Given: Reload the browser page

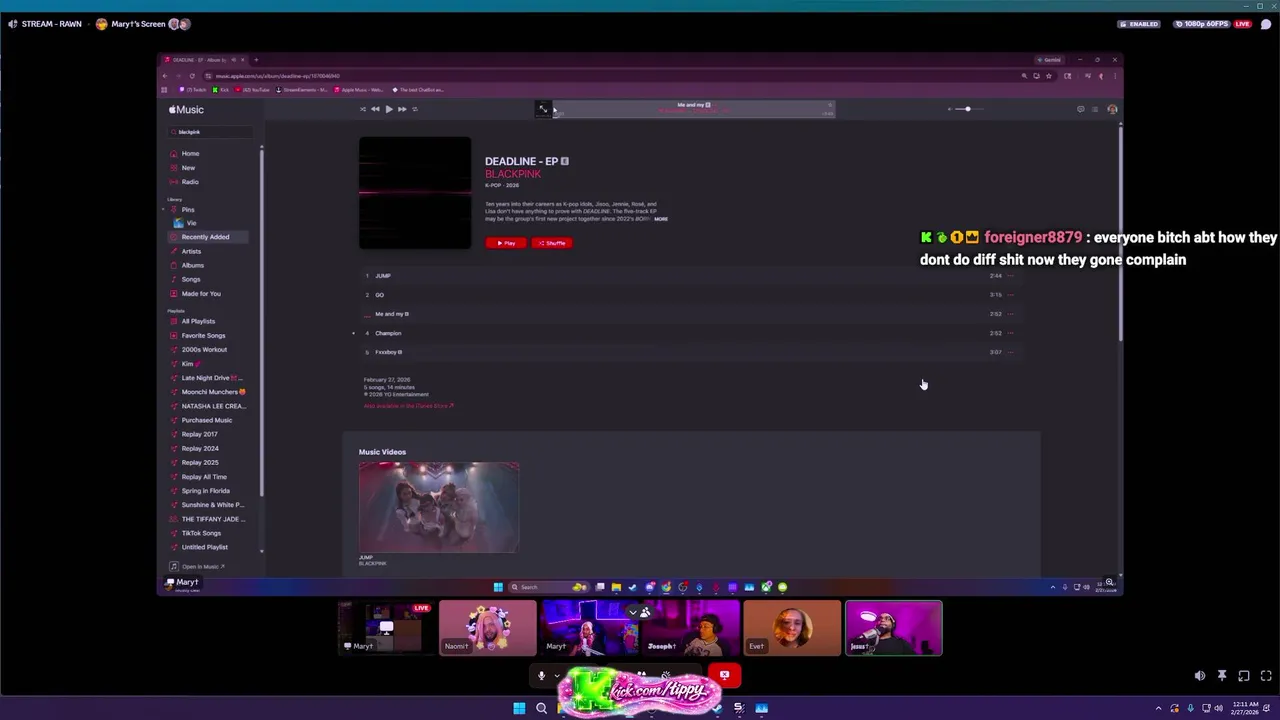Looking at the screenshot, I should (192, 76).
